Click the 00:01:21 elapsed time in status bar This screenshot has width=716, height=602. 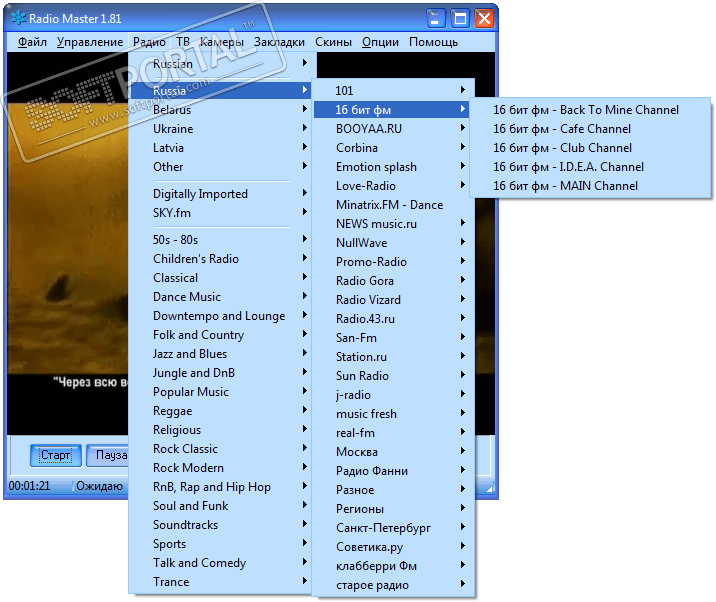(x=30, y=486)
